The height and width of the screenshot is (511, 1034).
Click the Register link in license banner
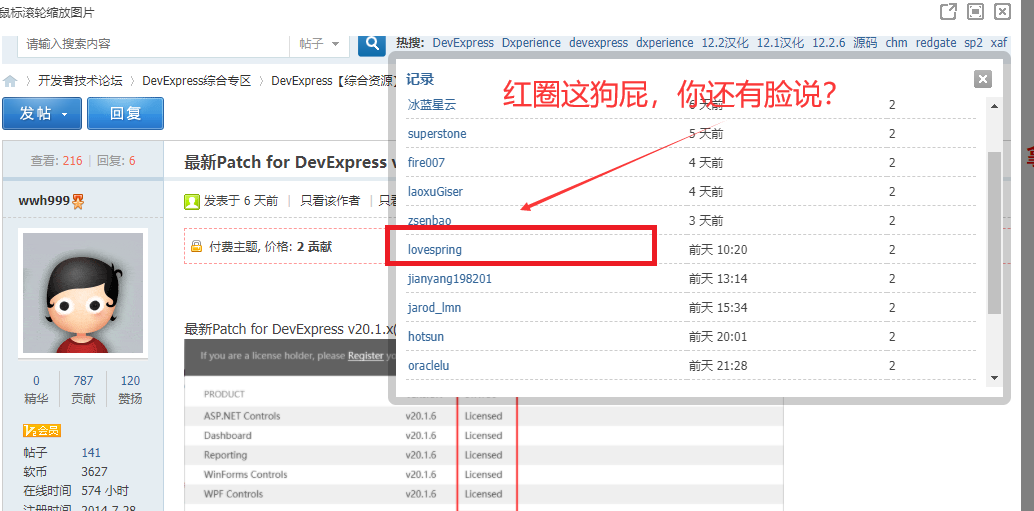(x=365, y=355)
